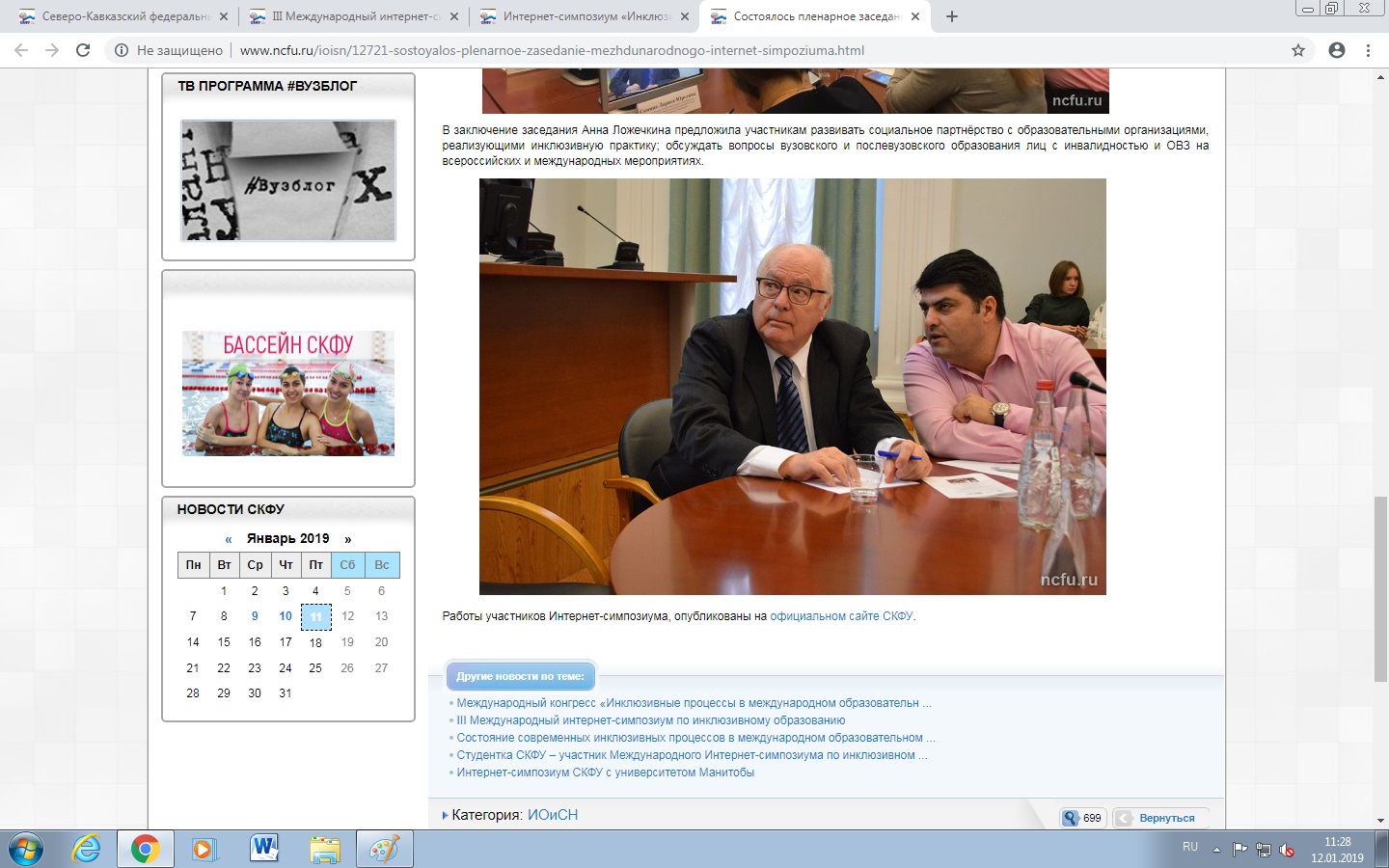Viewport: 1389px width, 868px height.
Task: Switch to Google Chrome taskbar icon
Action: pos(146,850)
